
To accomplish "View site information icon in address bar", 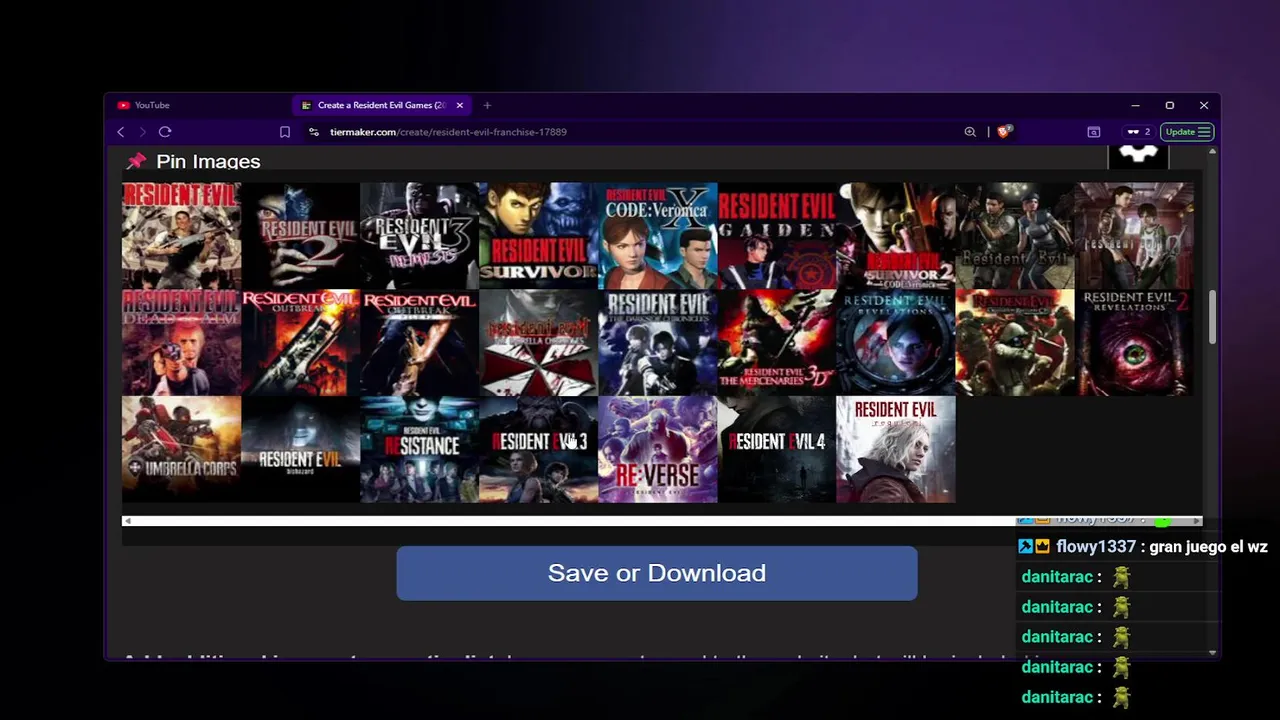I will pos(313,132).
